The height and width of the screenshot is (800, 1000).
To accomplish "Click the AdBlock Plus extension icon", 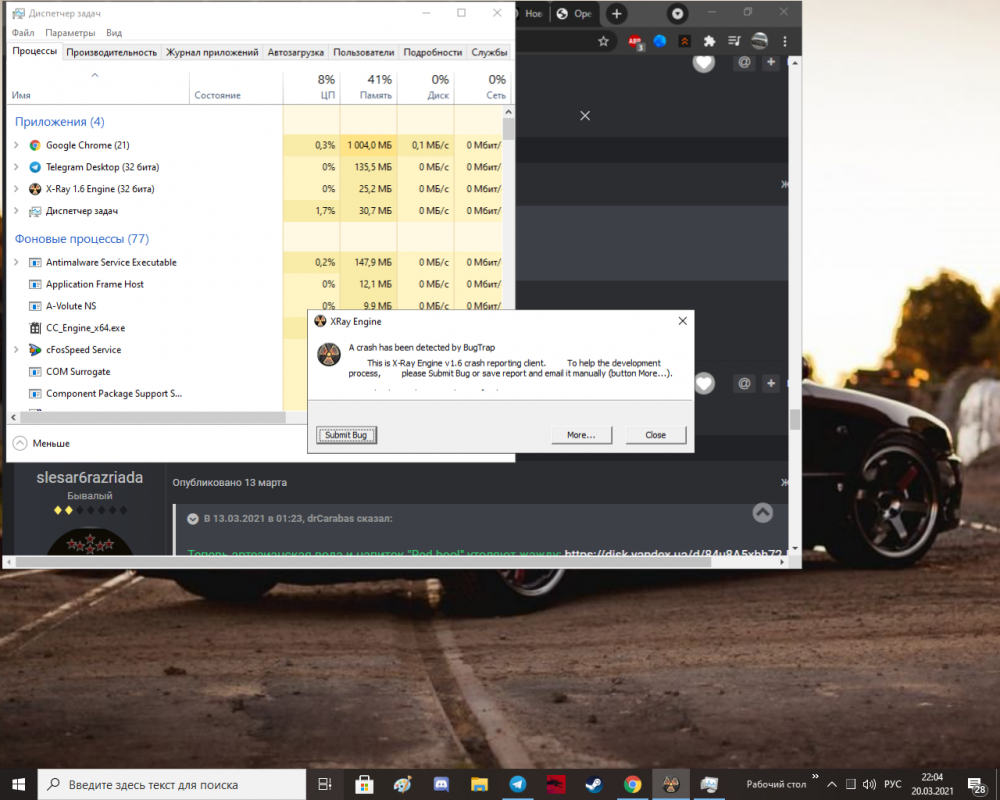I will point(635,42).
